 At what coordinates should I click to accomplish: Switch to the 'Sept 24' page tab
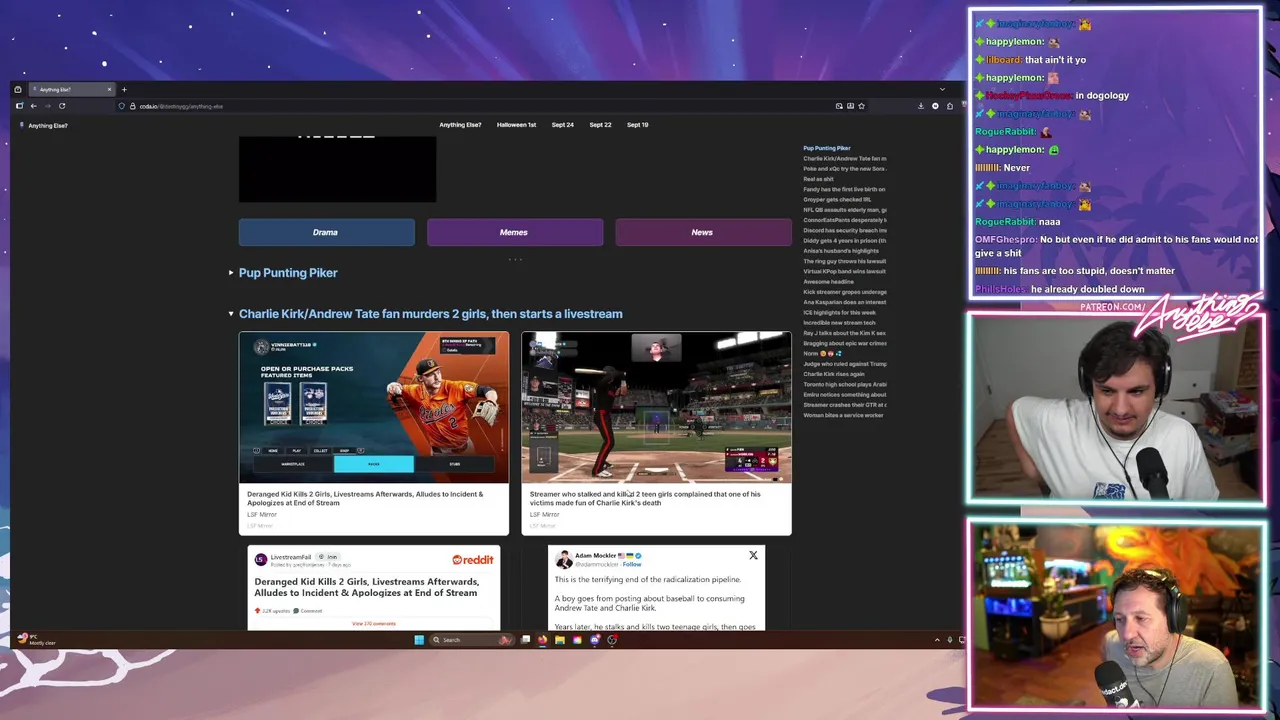(x=563, y=125)
